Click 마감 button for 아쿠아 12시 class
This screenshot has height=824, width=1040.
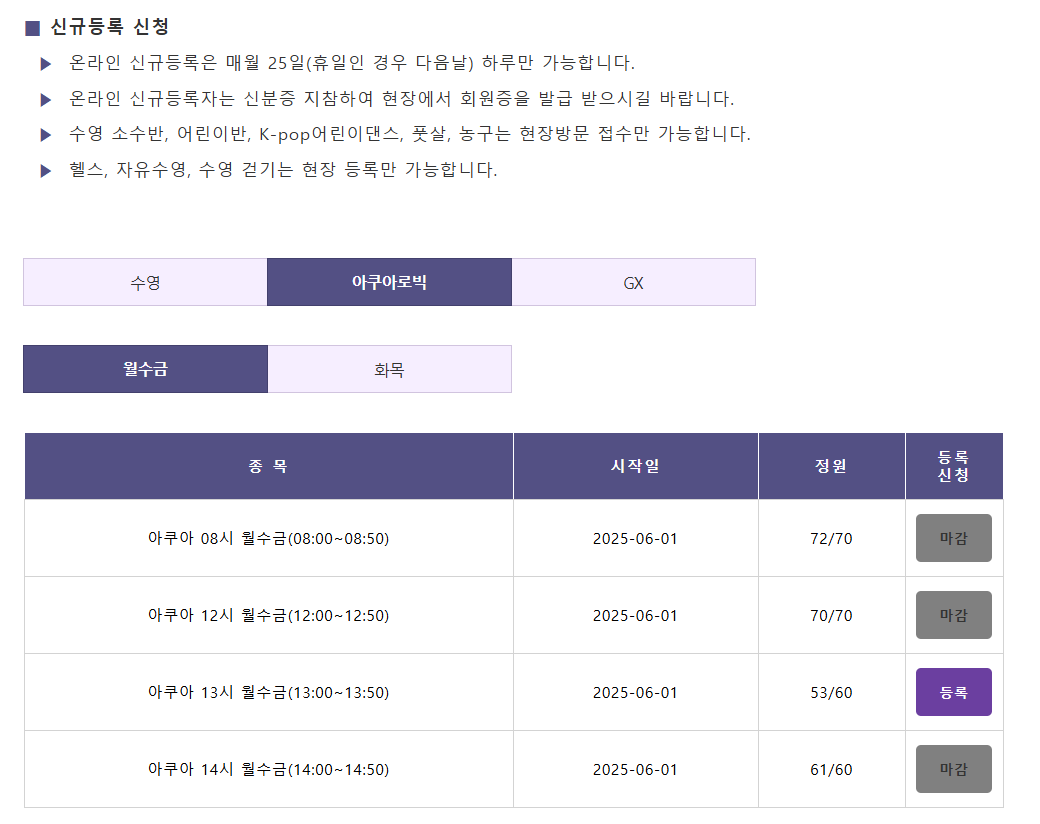pos(954,615)
